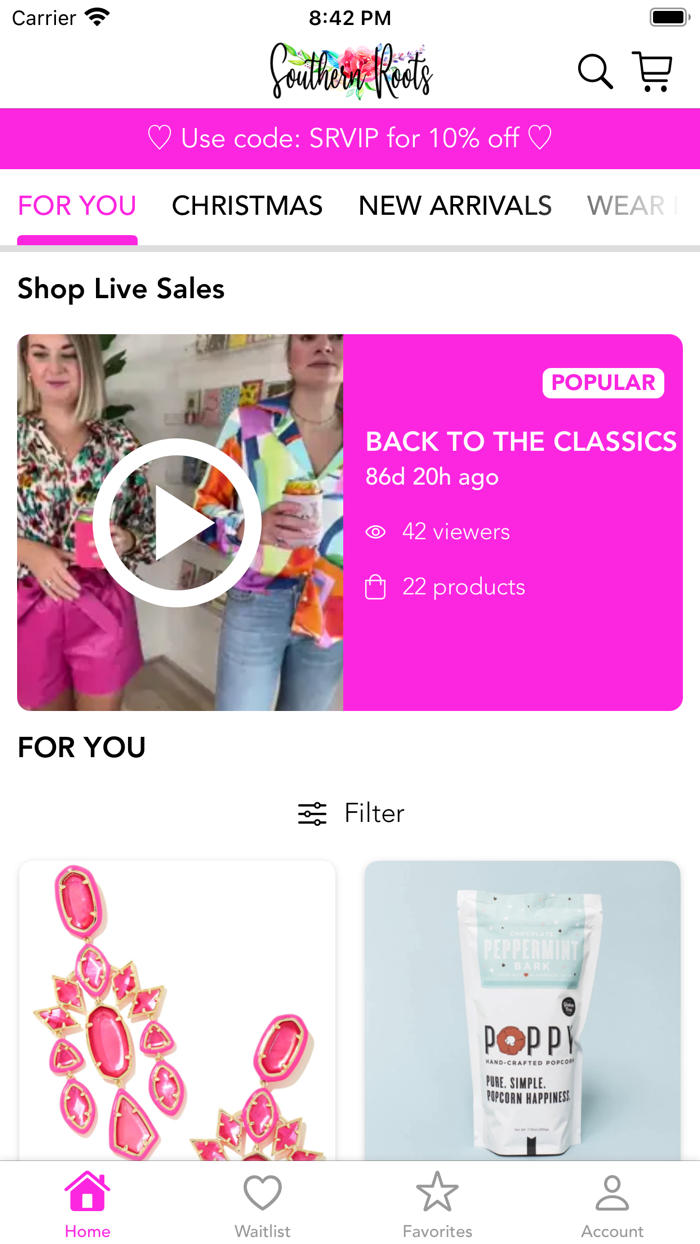This screenshot has height=1244, width=700.
Task: Open the shopping cart
Action: (x=653, y=71)
